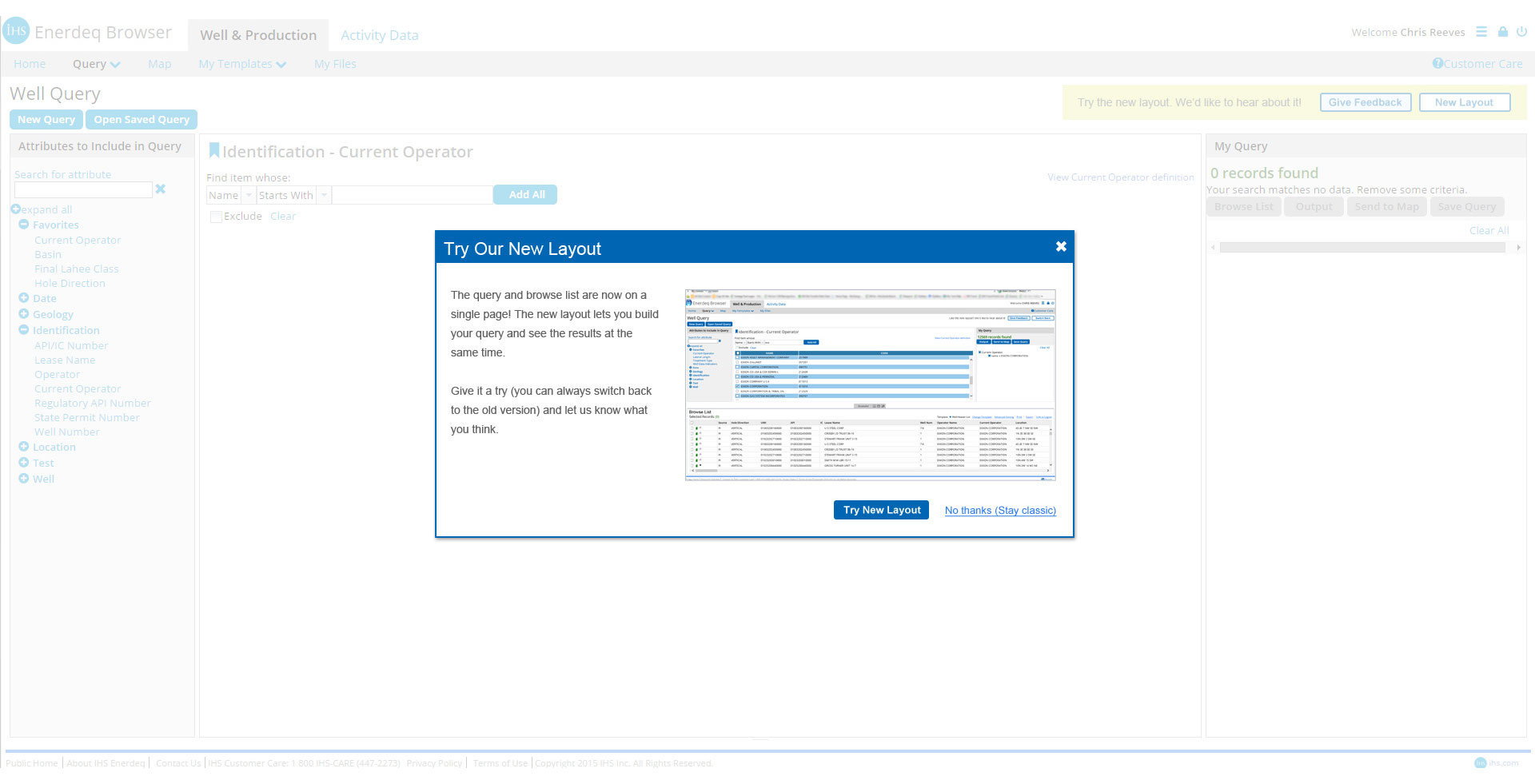Viewport: 1535px width, 784px height.
Task: Click the New Query button
Action: click(46, 119)
